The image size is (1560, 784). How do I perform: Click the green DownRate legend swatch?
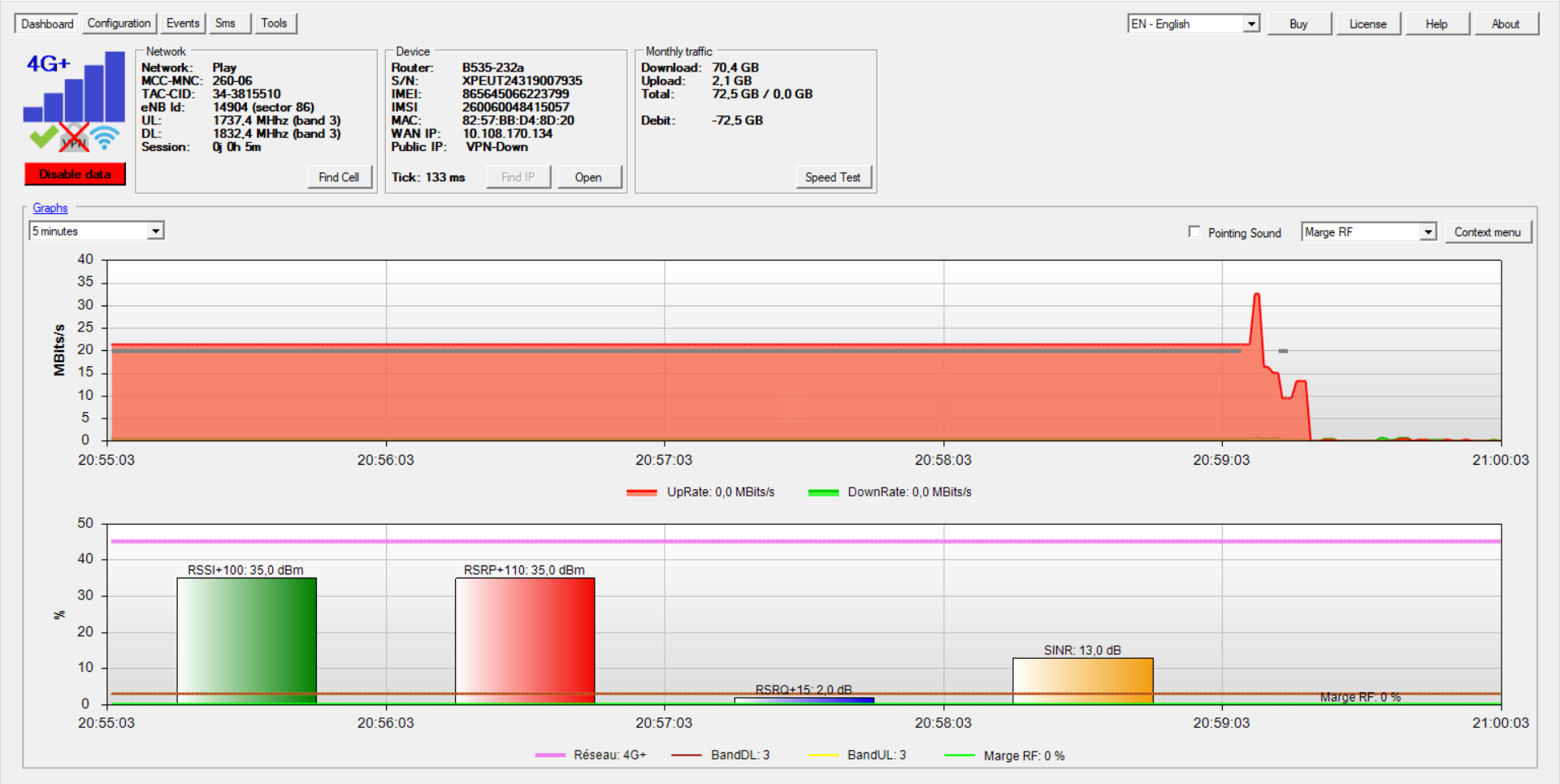[x=823, y=492]
